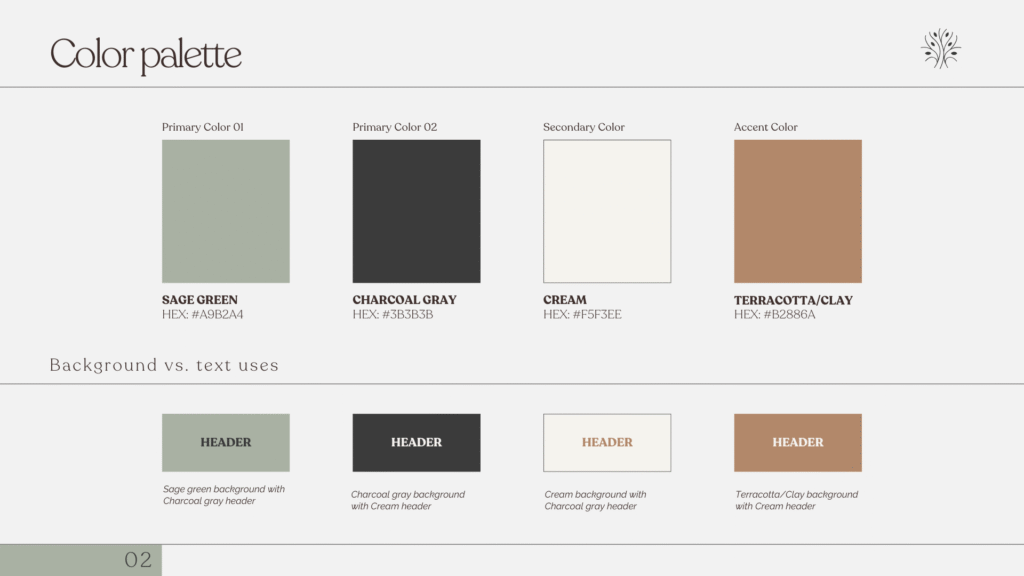
Task: Select the 'Cream background with Charcoal gray header' caption
Action: tap(596, 500)
